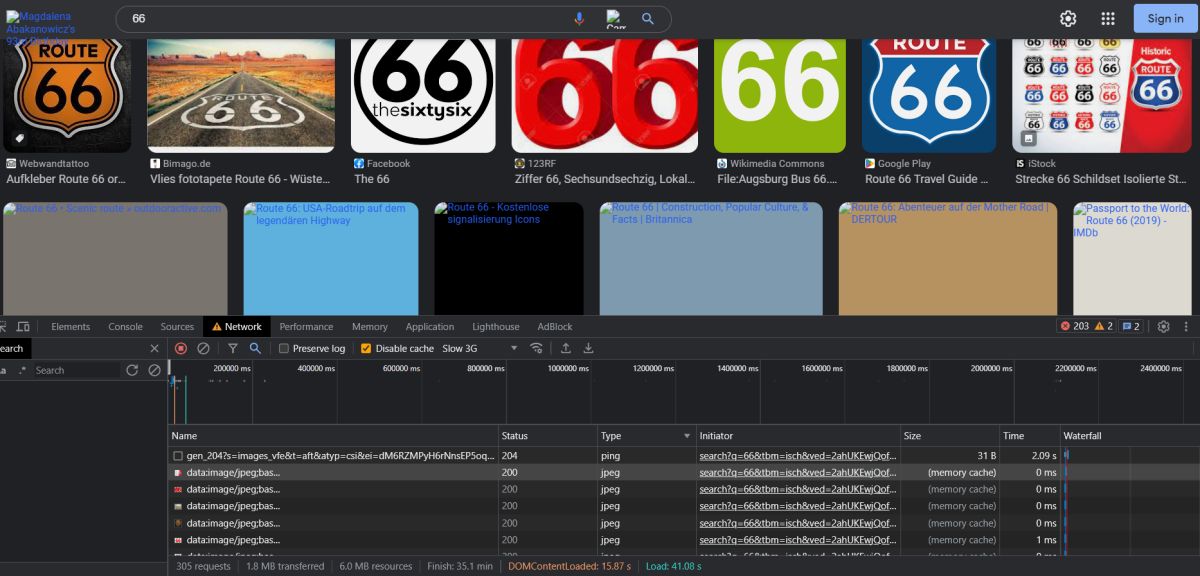Click the blue Google search magnifier
Screen dimensions: 1200x576
click(648, 19)
